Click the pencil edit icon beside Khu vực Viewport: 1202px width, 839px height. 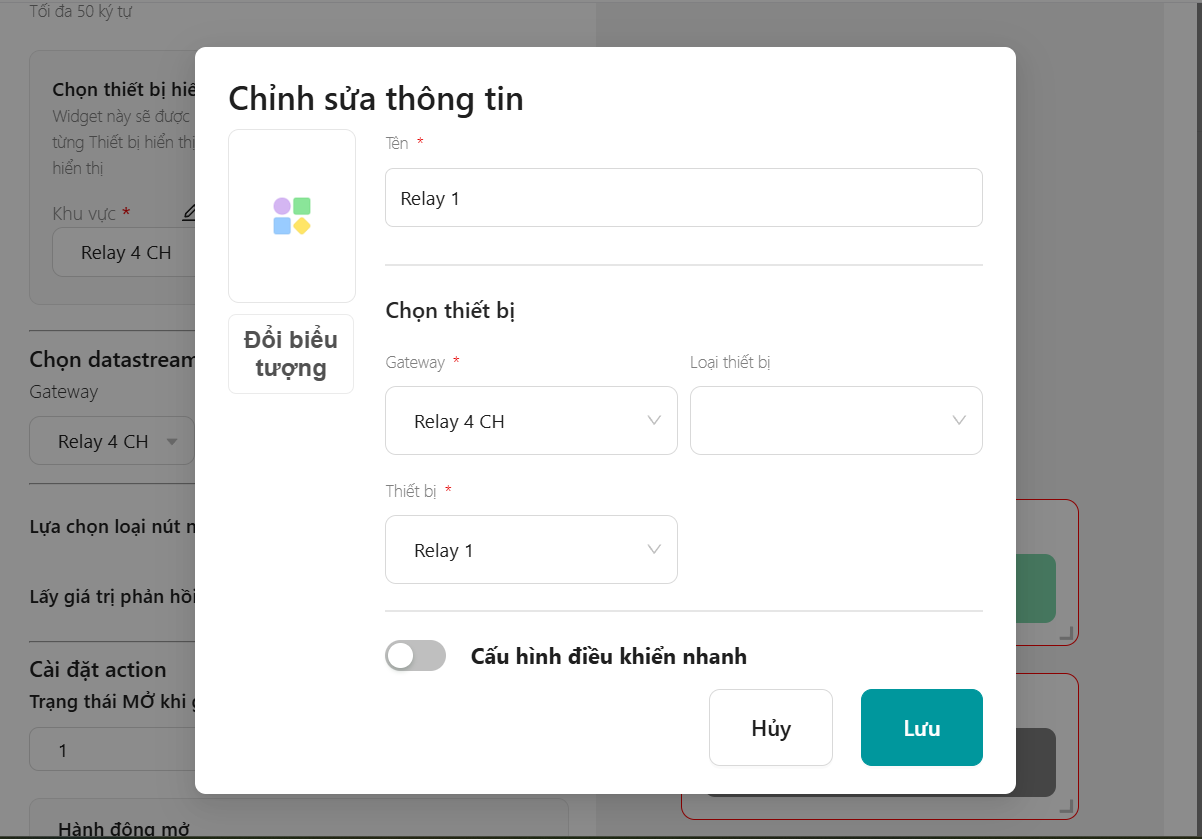coord(189,213)
